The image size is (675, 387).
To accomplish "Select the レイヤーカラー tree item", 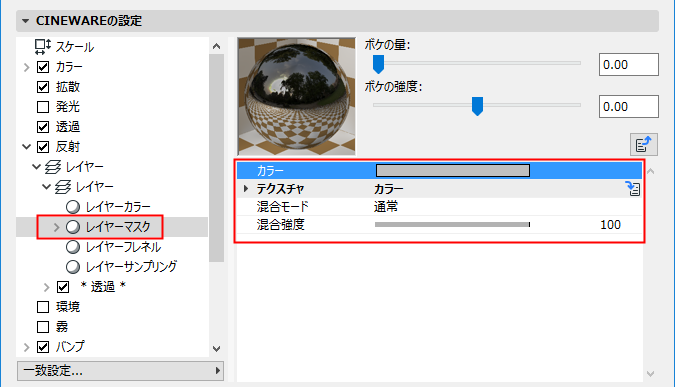I will (118, 207).
